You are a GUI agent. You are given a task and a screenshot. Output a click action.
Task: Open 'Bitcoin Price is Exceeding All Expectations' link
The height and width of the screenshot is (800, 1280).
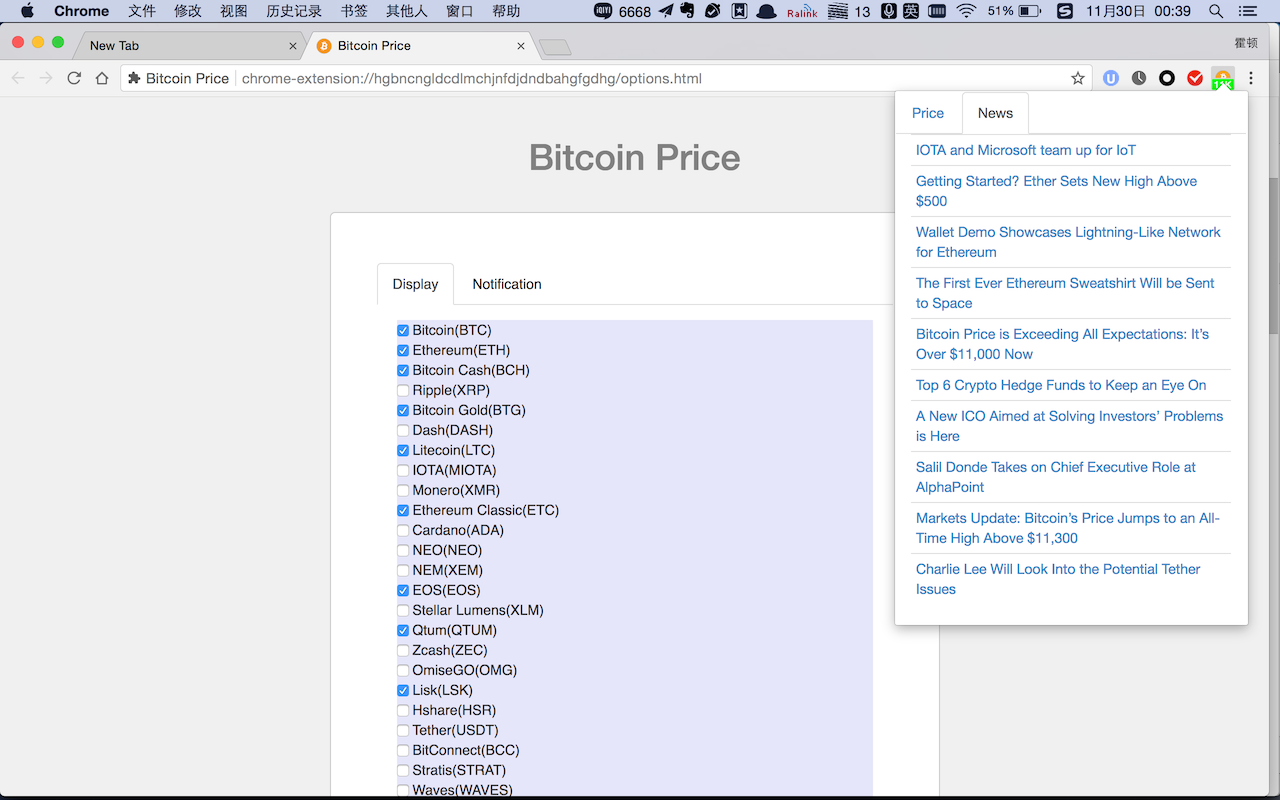(x=1062, y=344)
